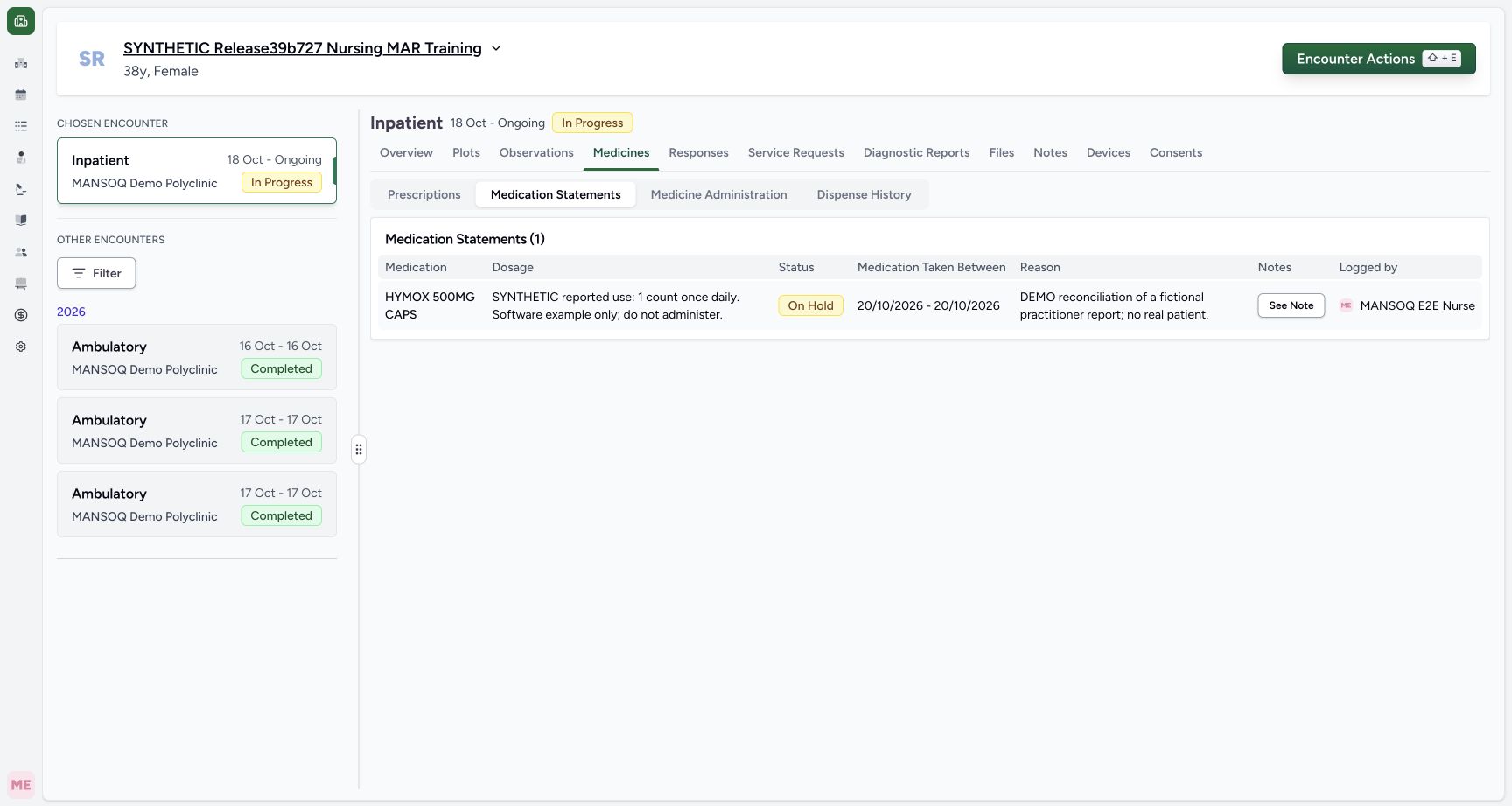Click ME avatar beside MANSOQ E2E Nurse
This screenshot has height=806, width=1512.
coord(1346,305)
